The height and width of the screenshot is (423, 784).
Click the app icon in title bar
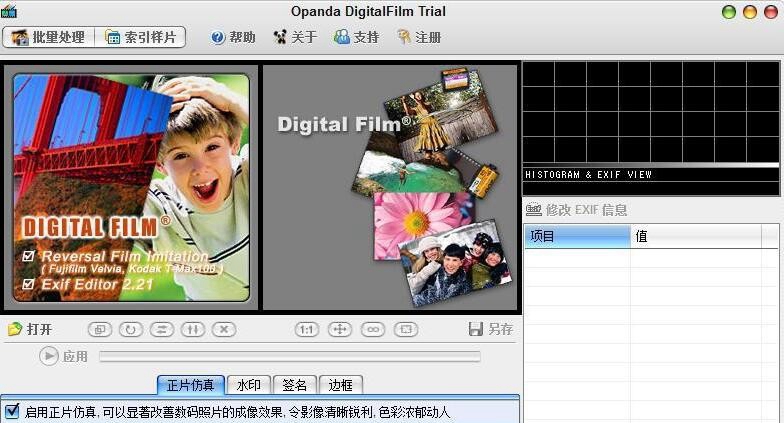(x=8, y=11)
